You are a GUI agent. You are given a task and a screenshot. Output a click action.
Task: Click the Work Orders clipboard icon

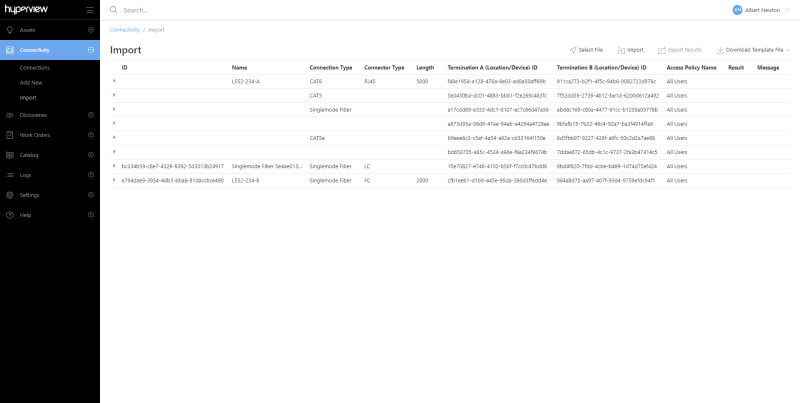pos(9,135)
